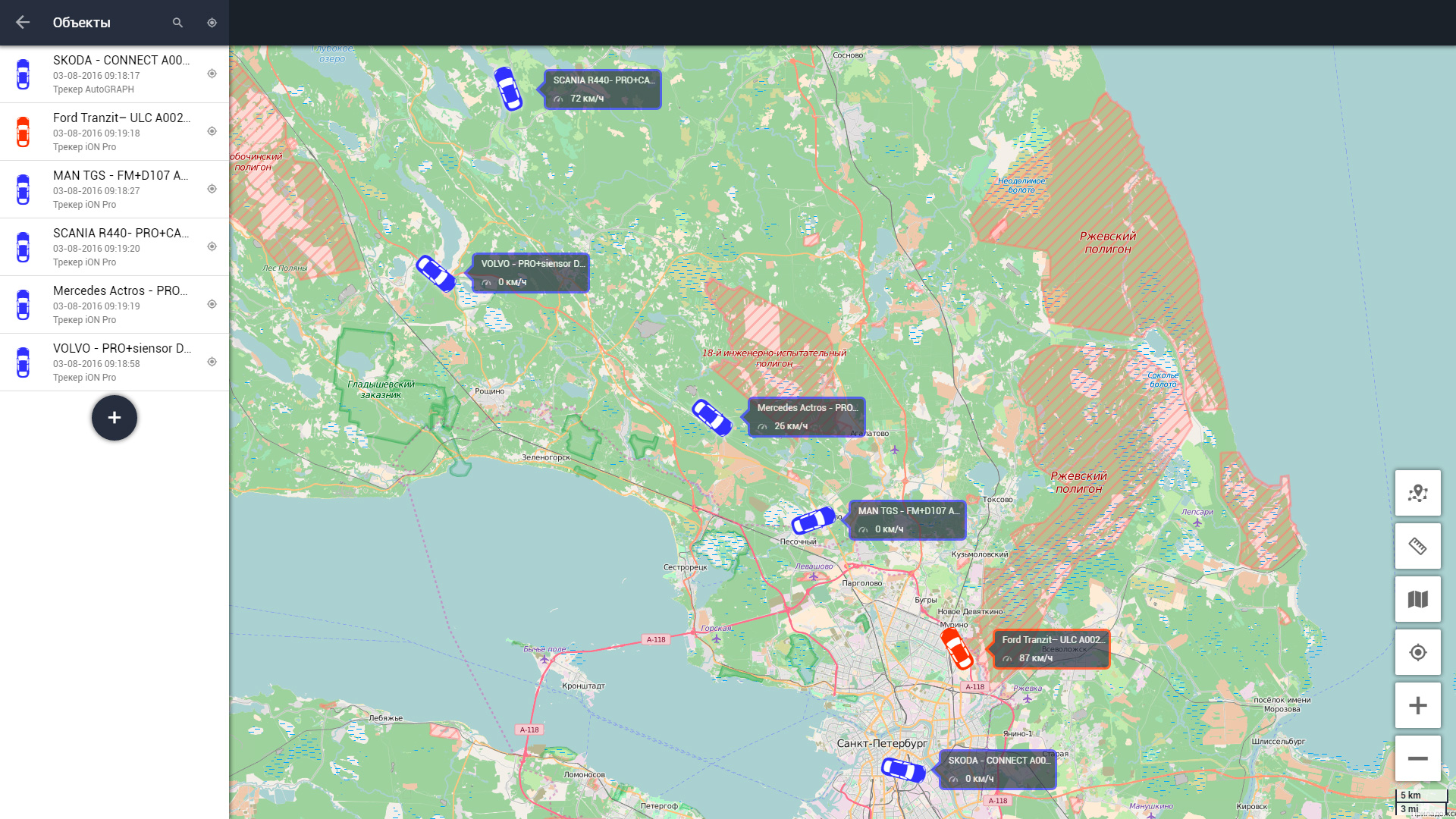Select the SCANIA R440 vehicle marker on map

click(x=508, y=89)
